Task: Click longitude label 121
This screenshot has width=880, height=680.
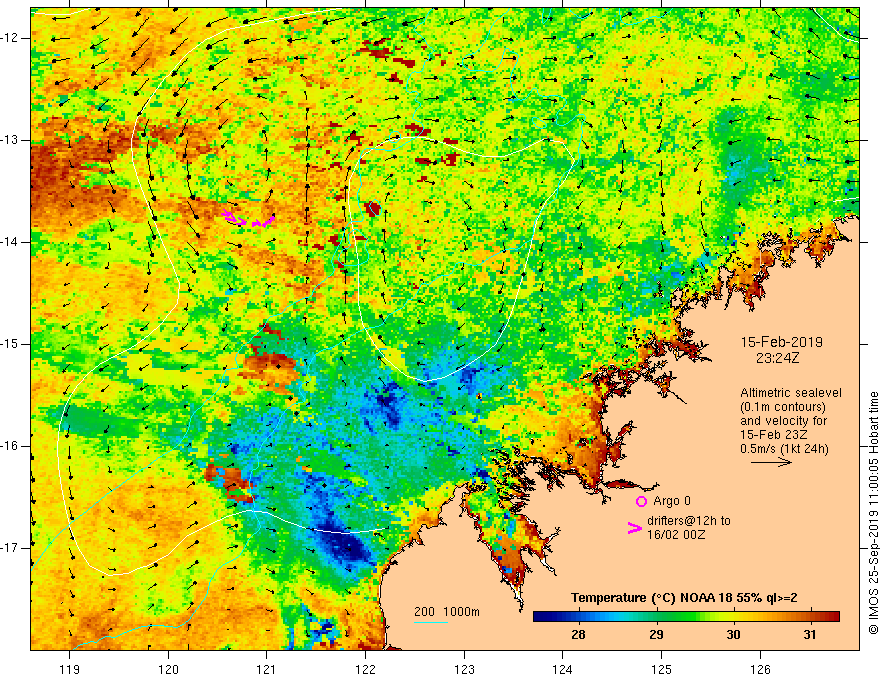Action: click(267, 669)
